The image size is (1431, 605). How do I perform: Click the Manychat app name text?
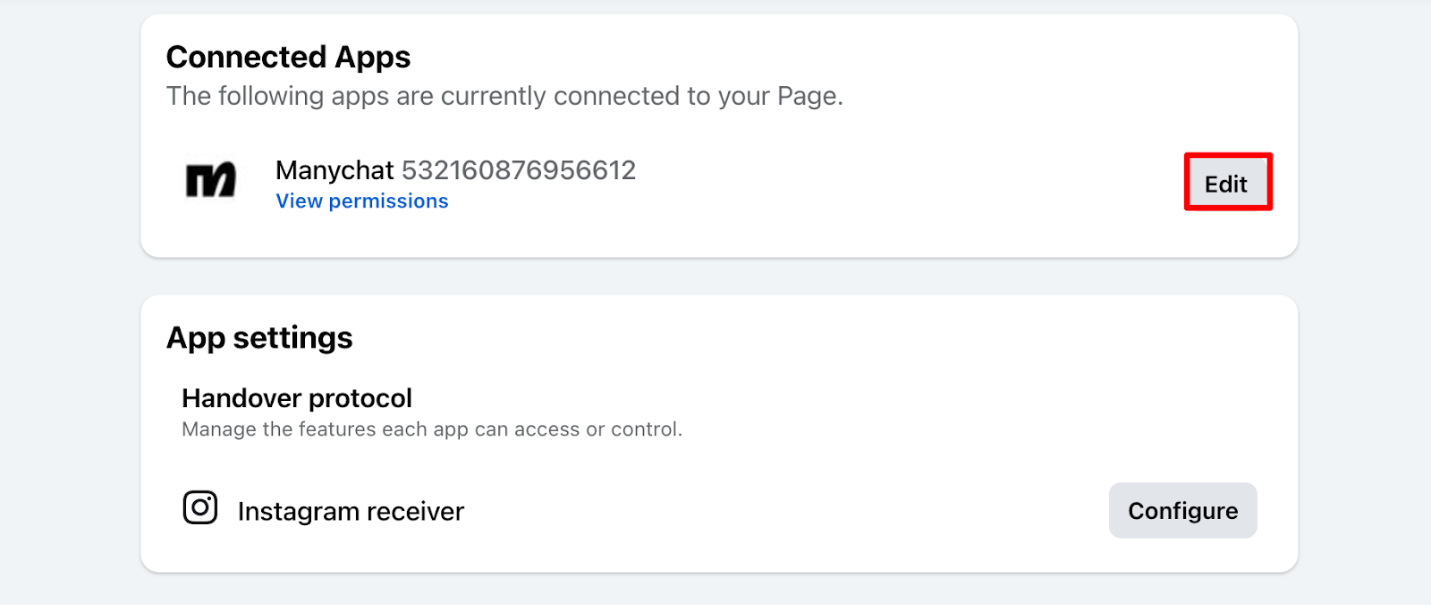point(335,170)
